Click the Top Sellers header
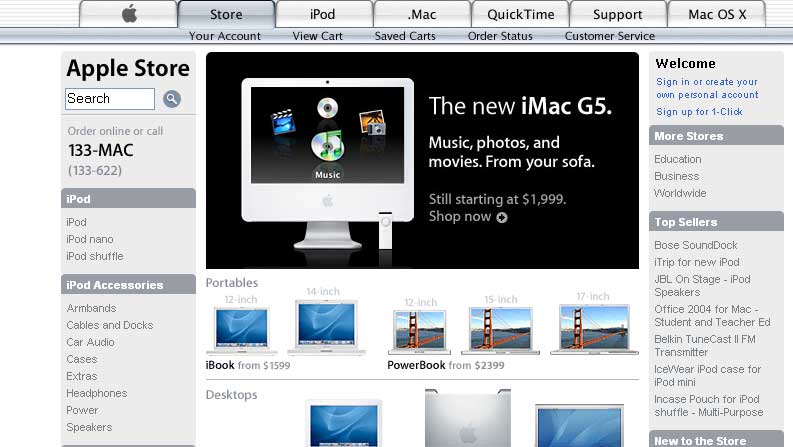This screenshot has height=447, width=793. pyautogui.click(x=716, y=221)
